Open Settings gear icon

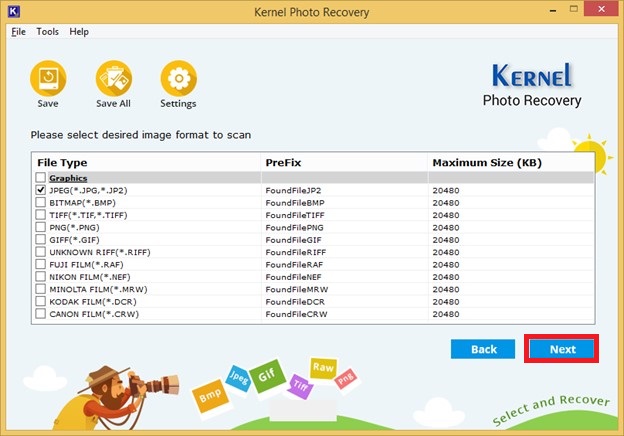click(179, 78)
